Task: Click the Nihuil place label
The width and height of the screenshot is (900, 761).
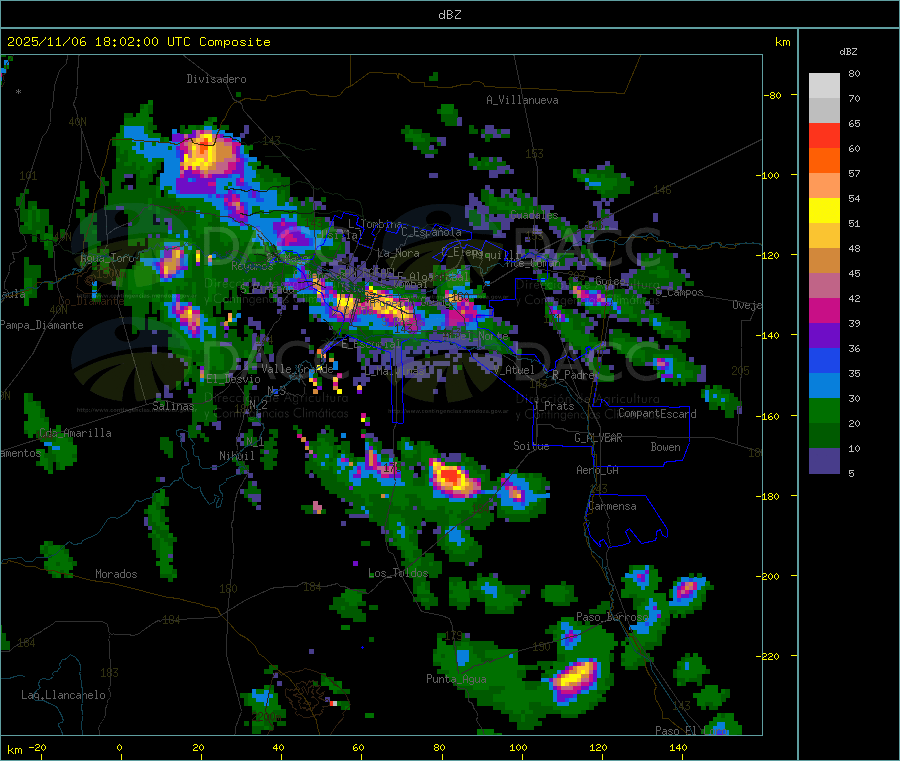Action: click(237, 456)
